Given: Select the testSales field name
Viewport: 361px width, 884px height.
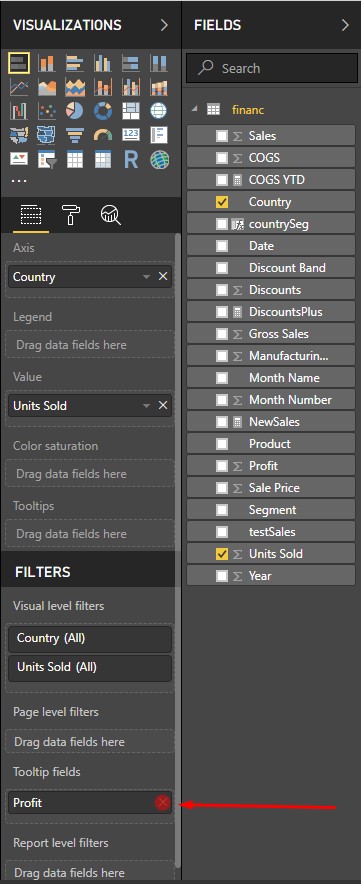Looking at the screenshot, I should [x=272, y=532].
